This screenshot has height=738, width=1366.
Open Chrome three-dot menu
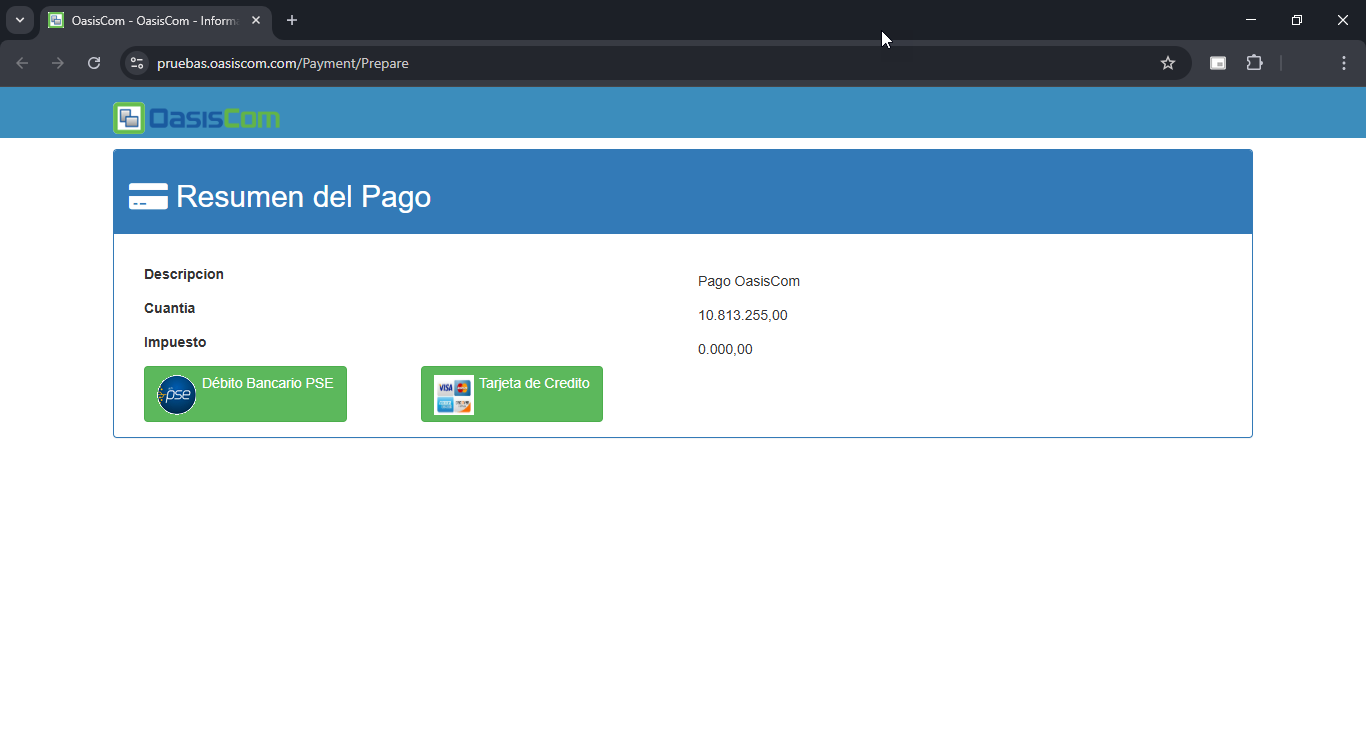point(1343,63)
